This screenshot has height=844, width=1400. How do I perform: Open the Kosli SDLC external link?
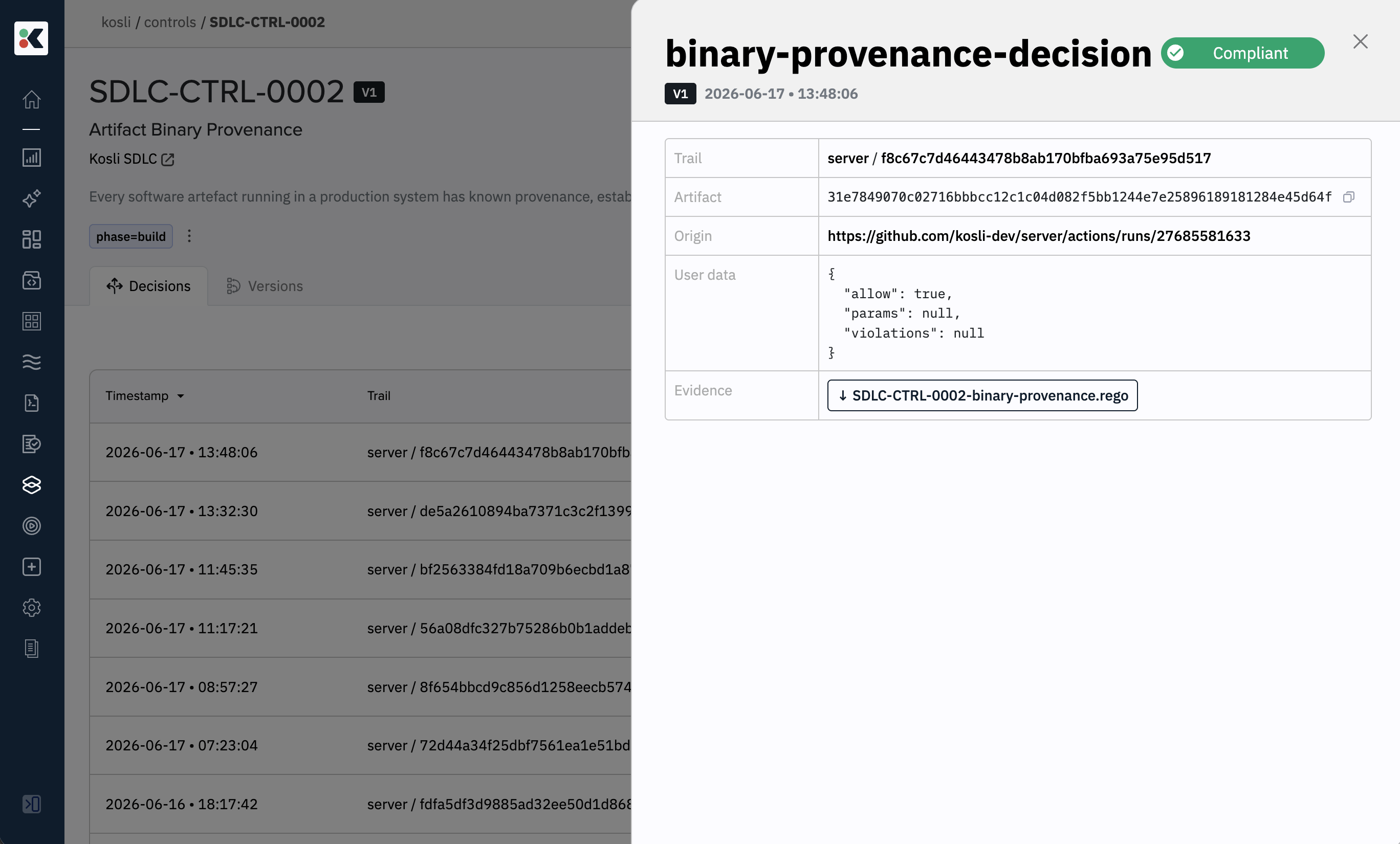point(131,159)
